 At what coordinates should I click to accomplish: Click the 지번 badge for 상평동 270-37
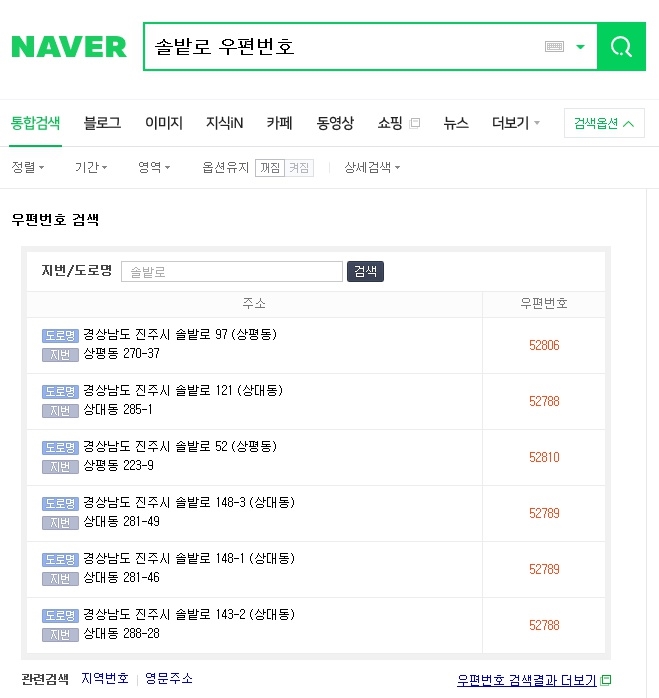(x=60, y=355)
